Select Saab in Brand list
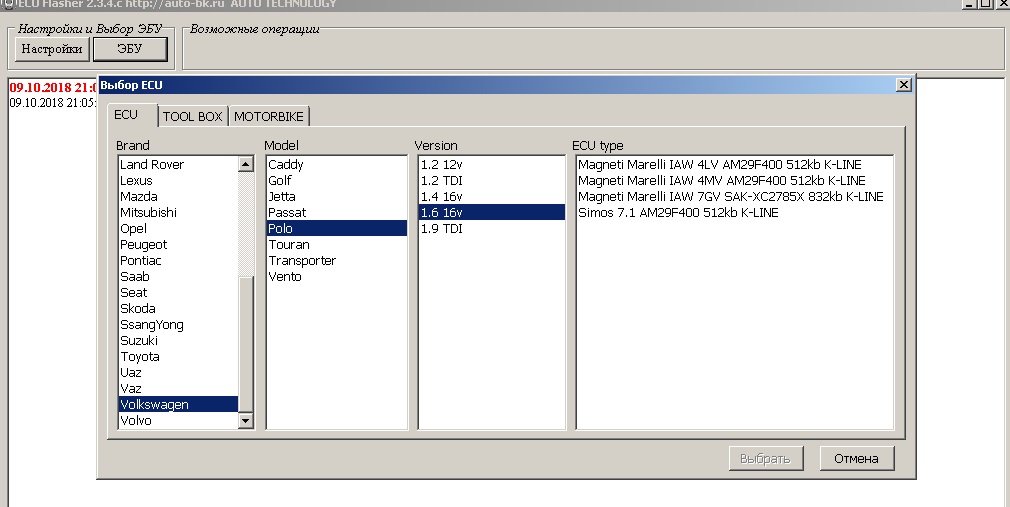 tap(178, 276)
